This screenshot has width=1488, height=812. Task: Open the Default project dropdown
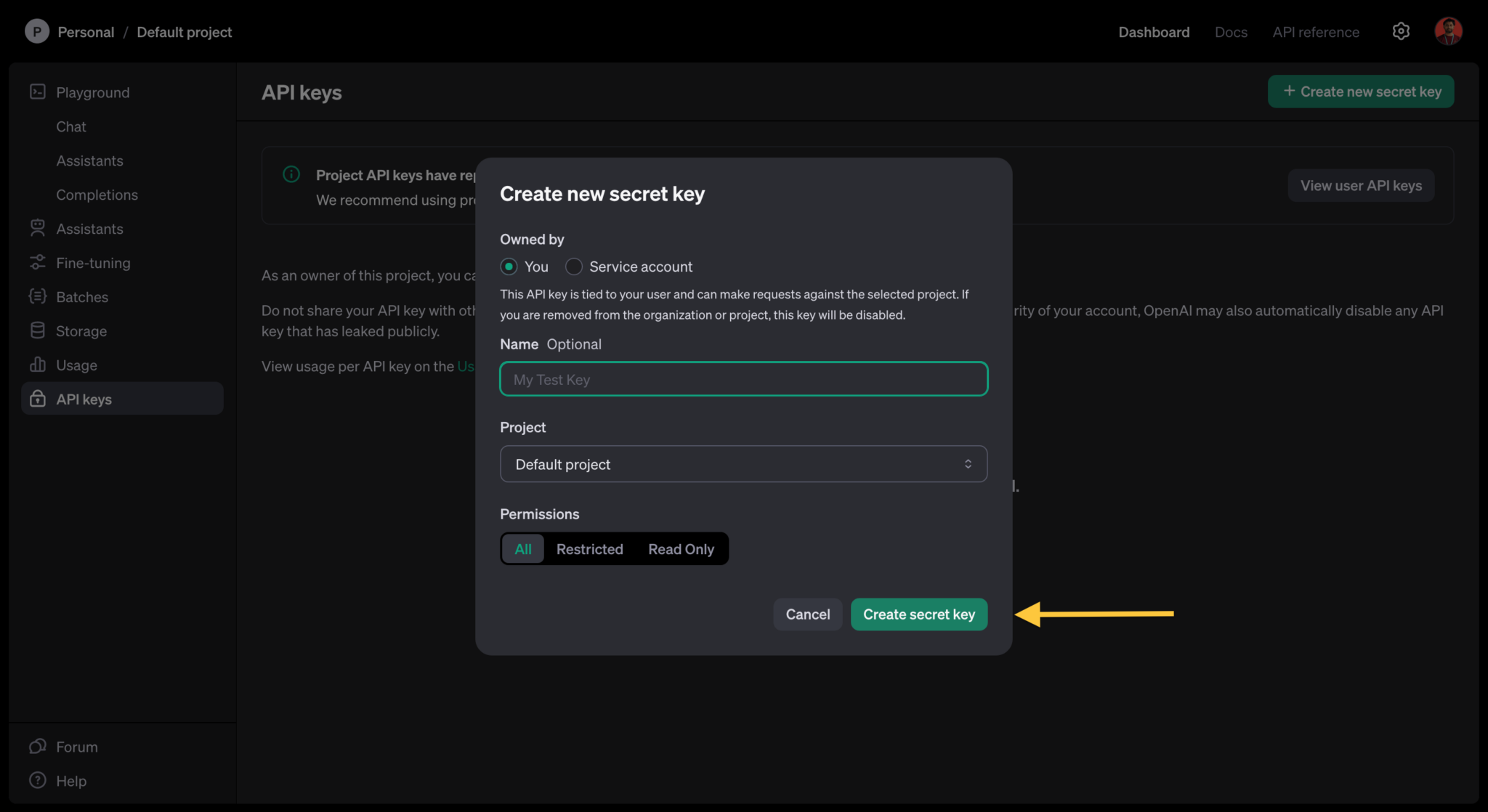click(x=743, y=464)
